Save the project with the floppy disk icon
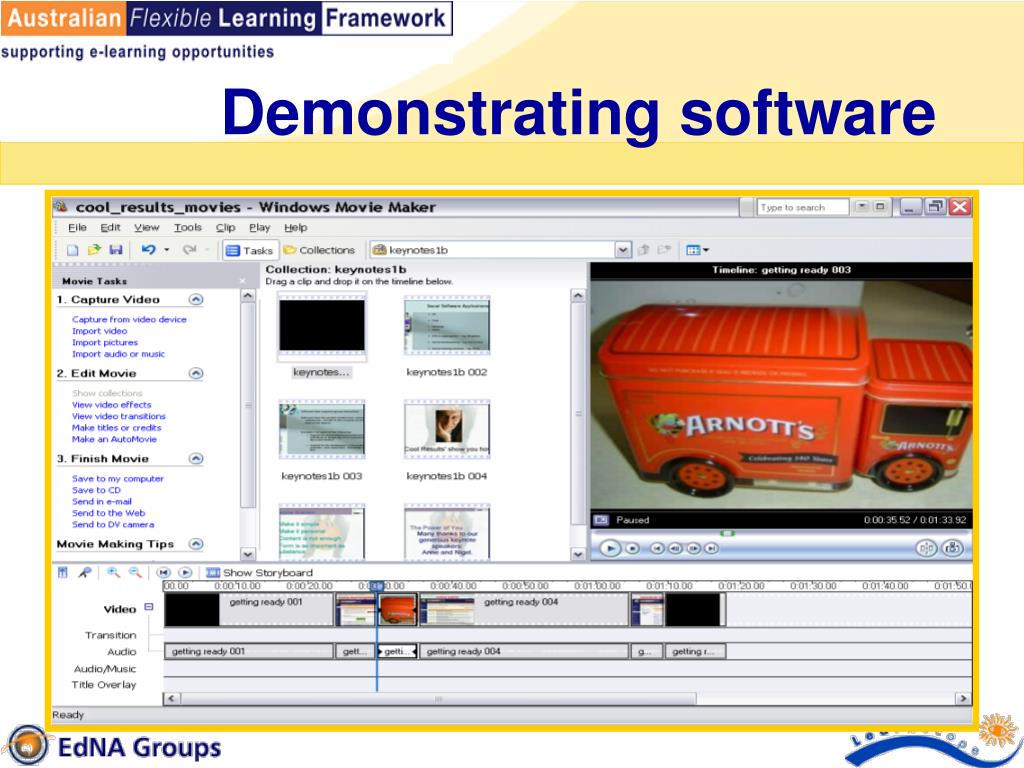Screen dimensions: 1024x768 (x=116, y=250)
